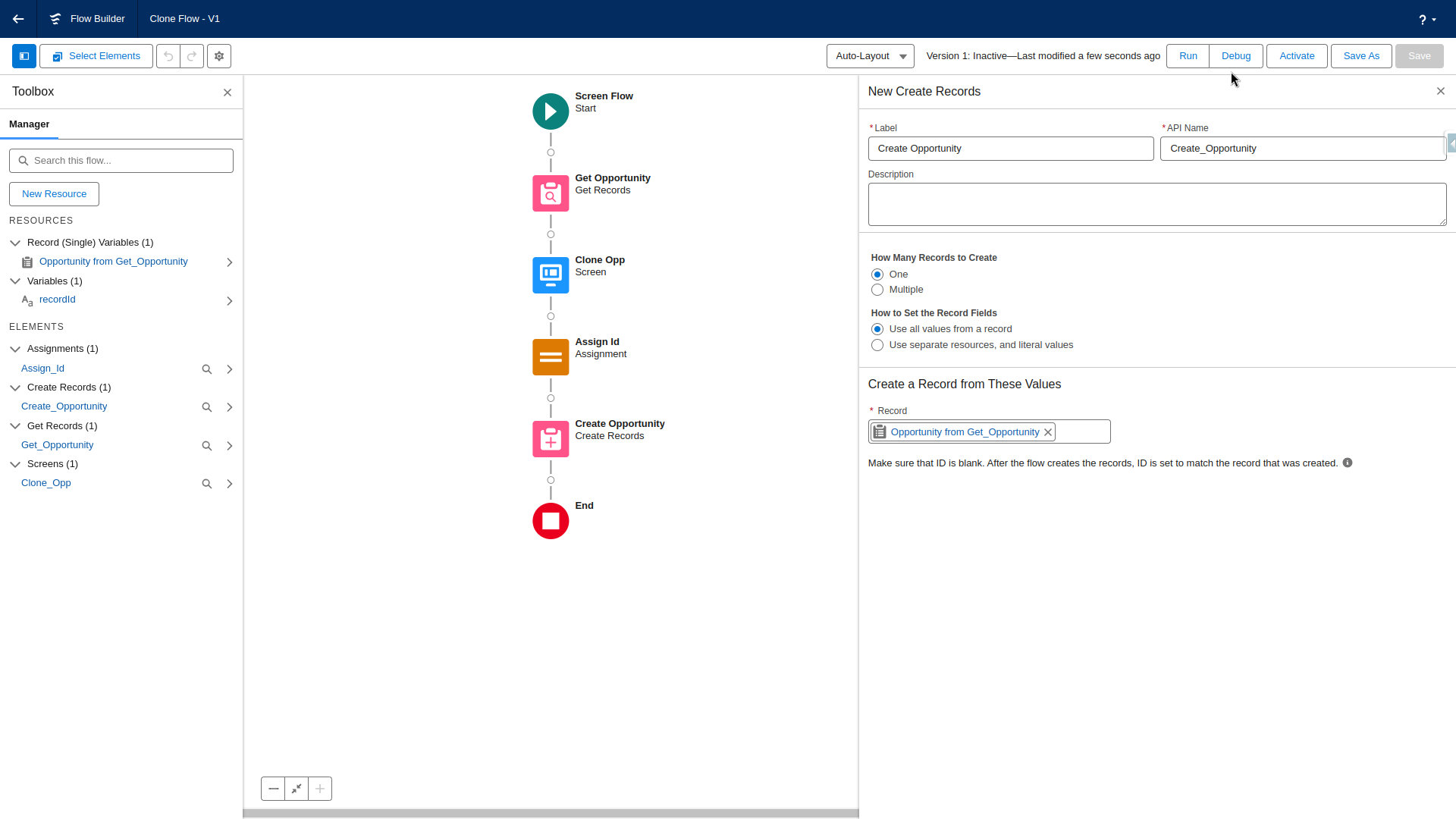
Task: Open the Auto-Layout dropdown
Action: tap(870, 56)
